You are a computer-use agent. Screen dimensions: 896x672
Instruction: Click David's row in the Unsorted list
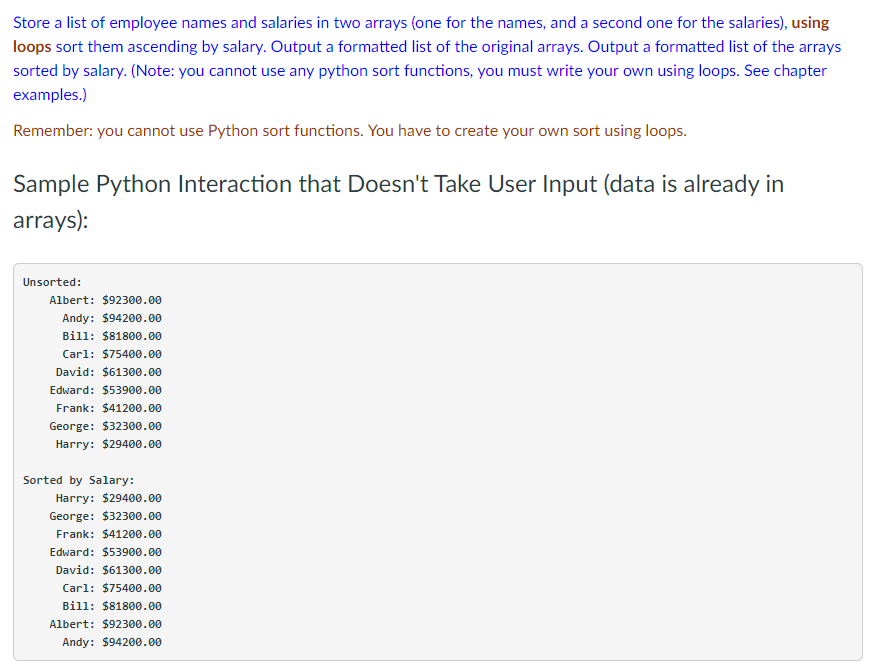[108, 372]
